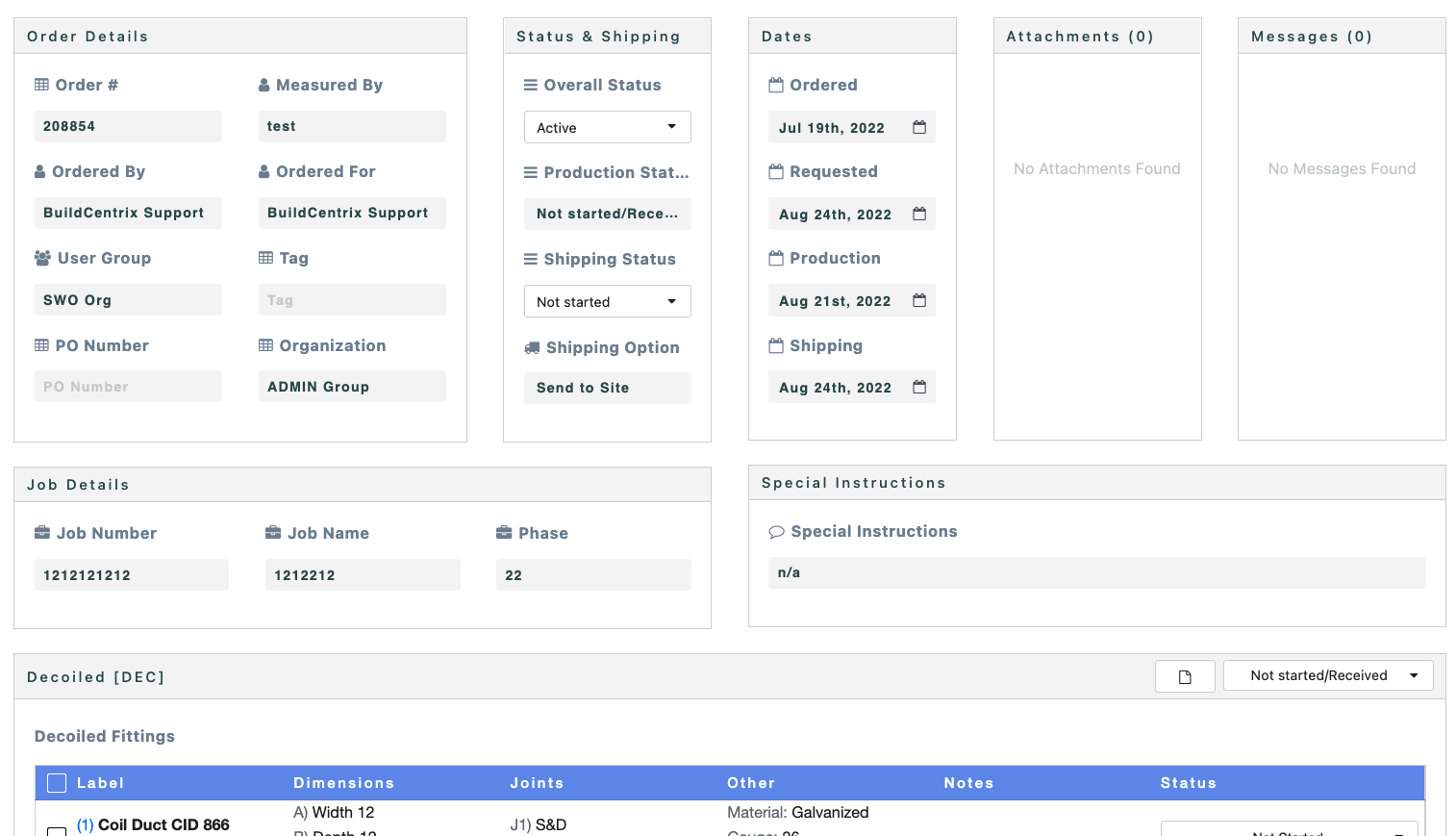Click the calendar icon beside the Ordered date
Image resolution: width=1456 pixels, height=836 pixels.
pyautogui.click(x=918, y=126)
